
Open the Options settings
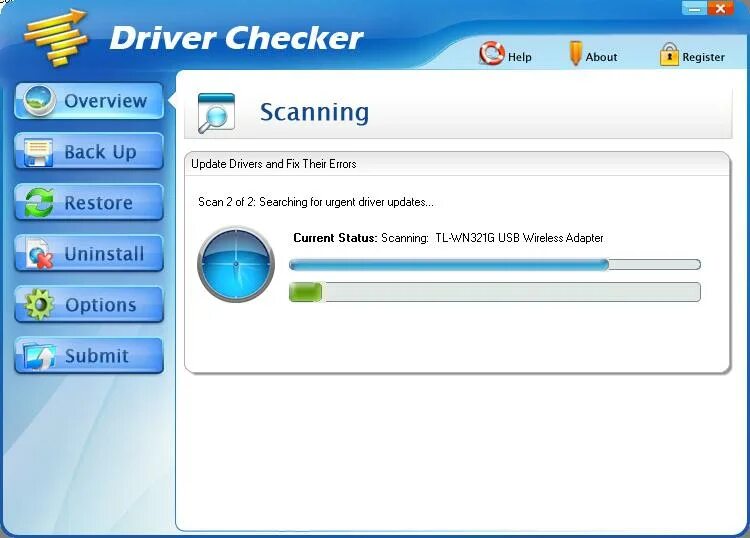[x=89, y=305]
